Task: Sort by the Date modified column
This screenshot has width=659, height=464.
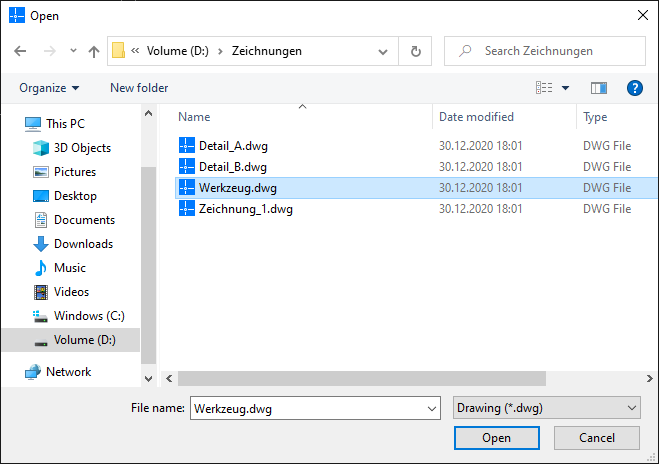Action: click(x=476, y=117)
